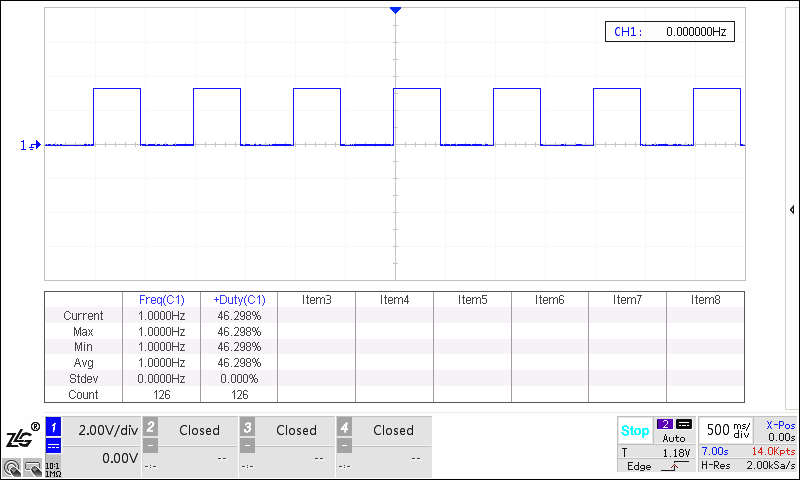Click the blue trigger position marker at top
This screenshot has width=800, height=480.
pyautogui.click(x=395, y=10)
